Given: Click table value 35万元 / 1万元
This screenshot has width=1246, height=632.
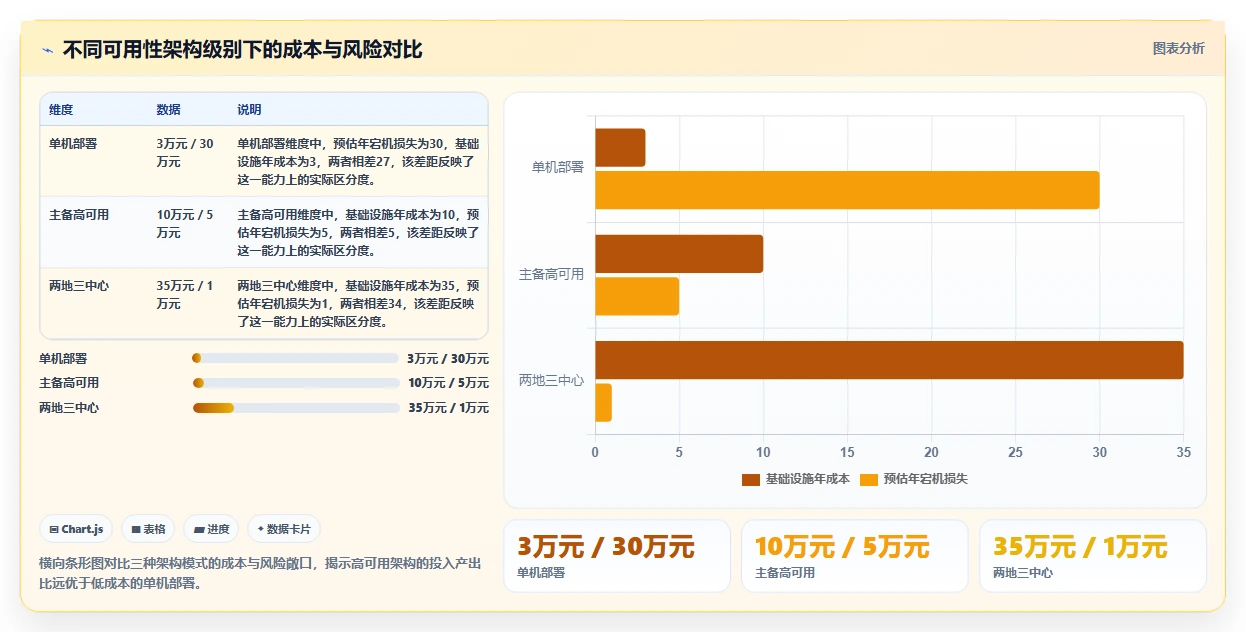Looking at the screenshot, I should 185,295.
